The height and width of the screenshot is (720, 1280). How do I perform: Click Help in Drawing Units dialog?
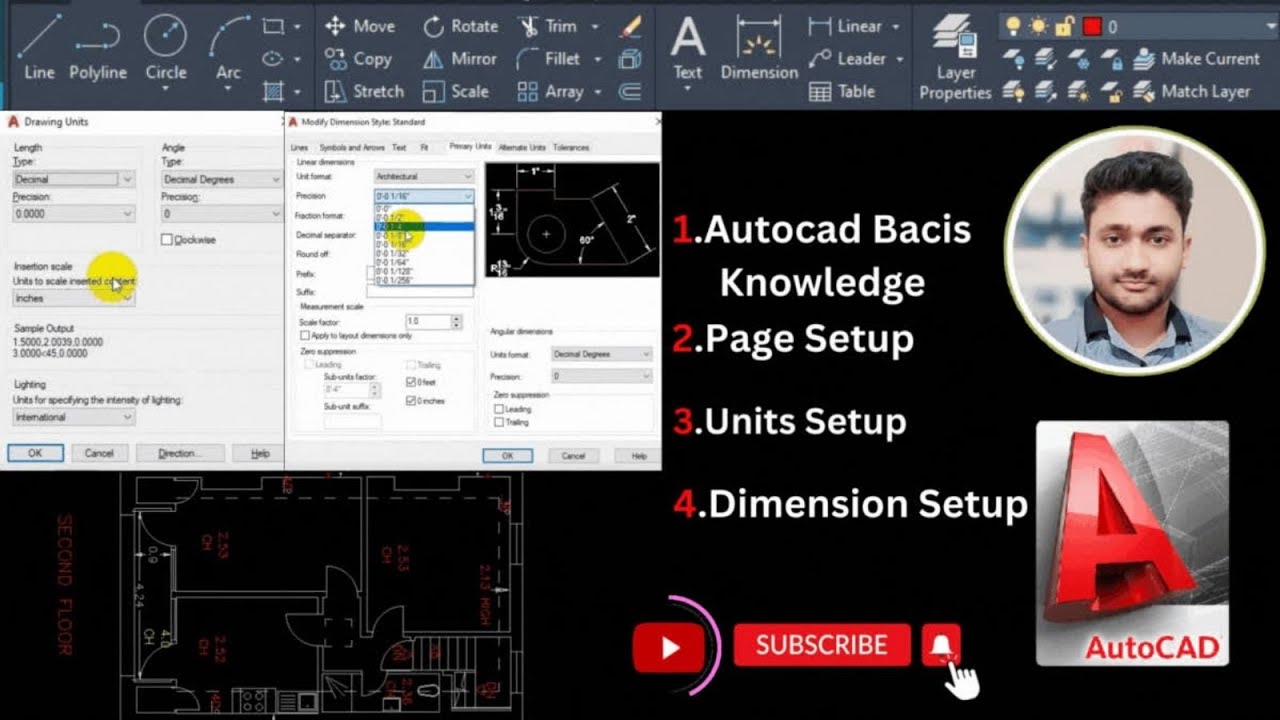[260, 453]
